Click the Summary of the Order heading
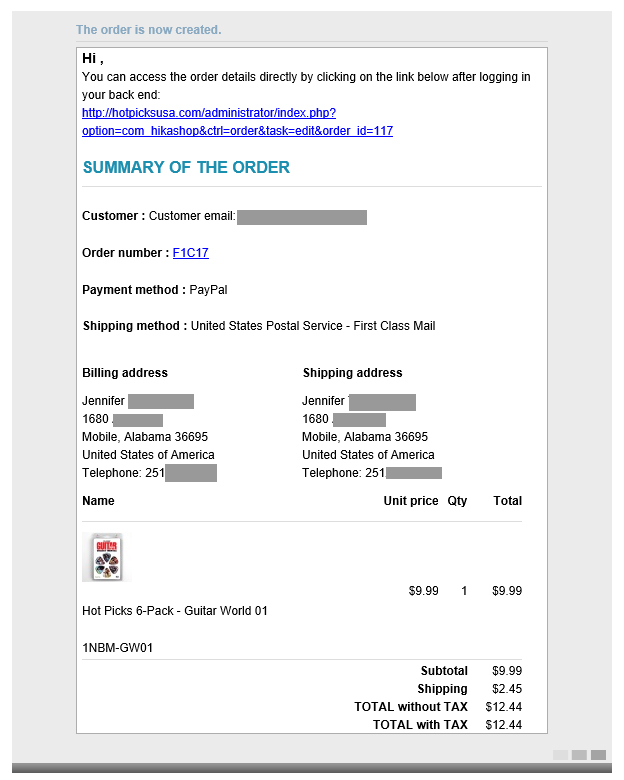Viewport: 624px width, 780px height. pyautogui.click(x=186, y=168)
